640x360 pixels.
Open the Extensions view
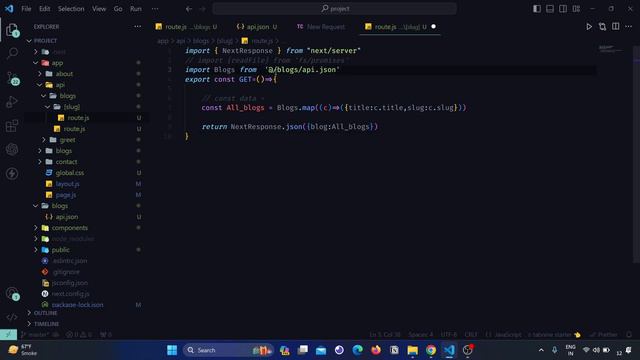pos(12,126)
